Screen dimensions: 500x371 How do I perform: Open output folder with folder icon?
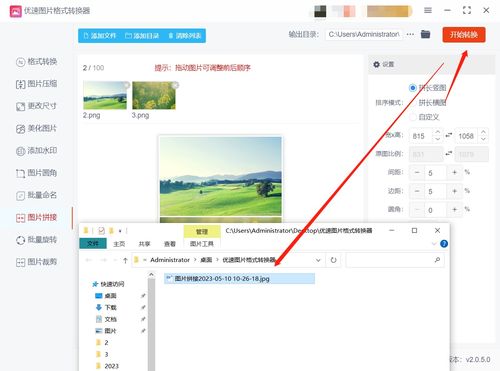click(x=425, y=34)
